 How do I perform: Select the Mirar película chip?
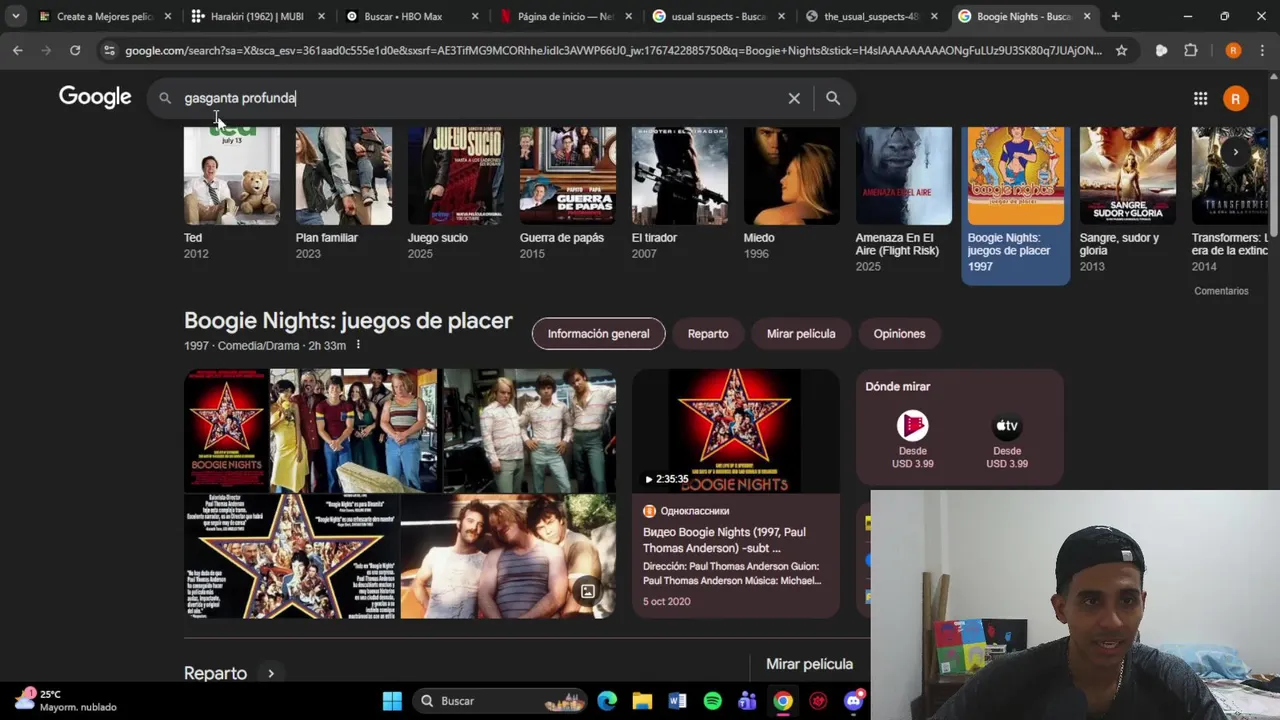pyautogui.click(x=801, y=334)
